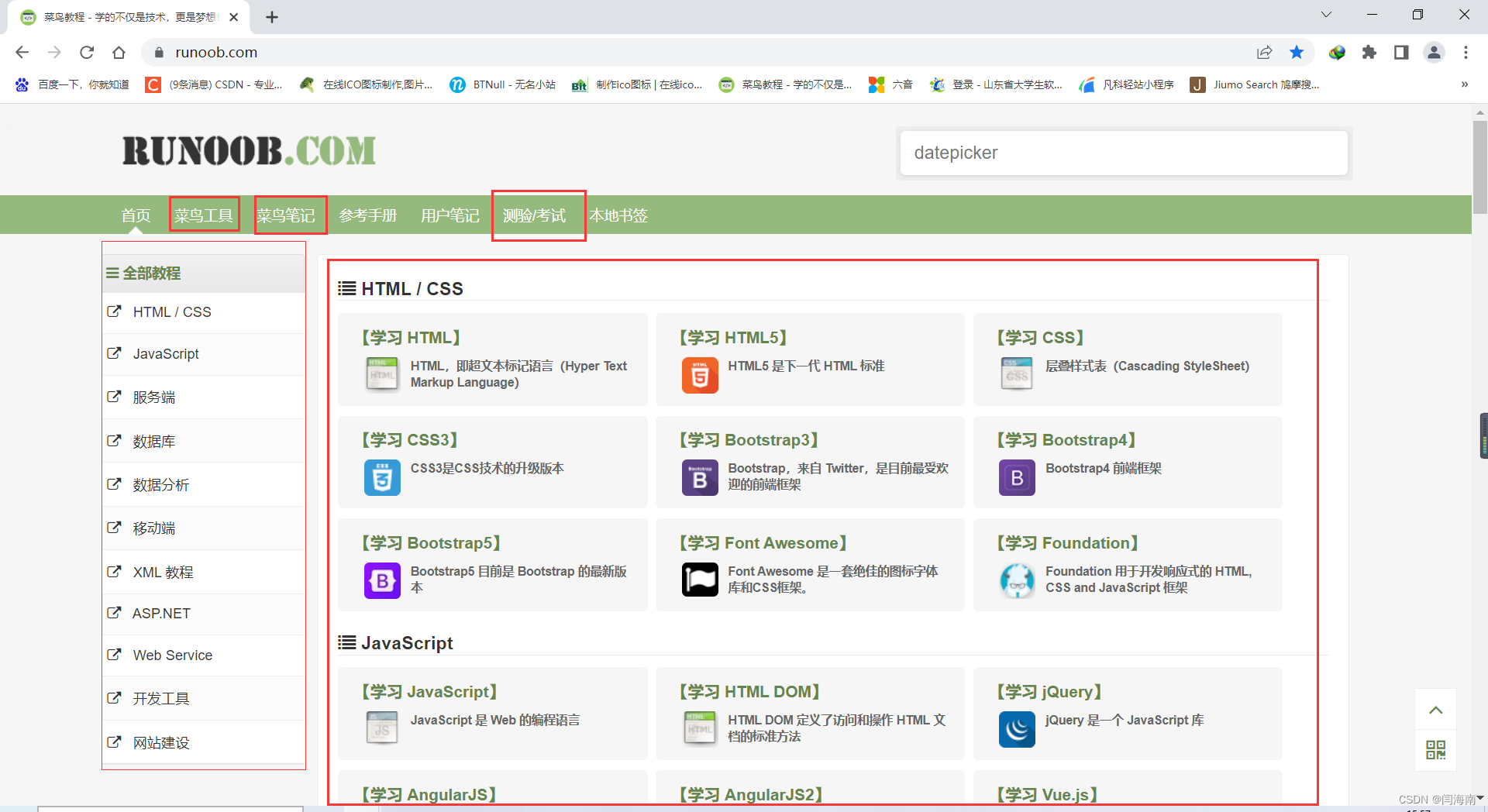
Task: Open BTNull - 无名小站 bookmark
Action: (503, 84)
